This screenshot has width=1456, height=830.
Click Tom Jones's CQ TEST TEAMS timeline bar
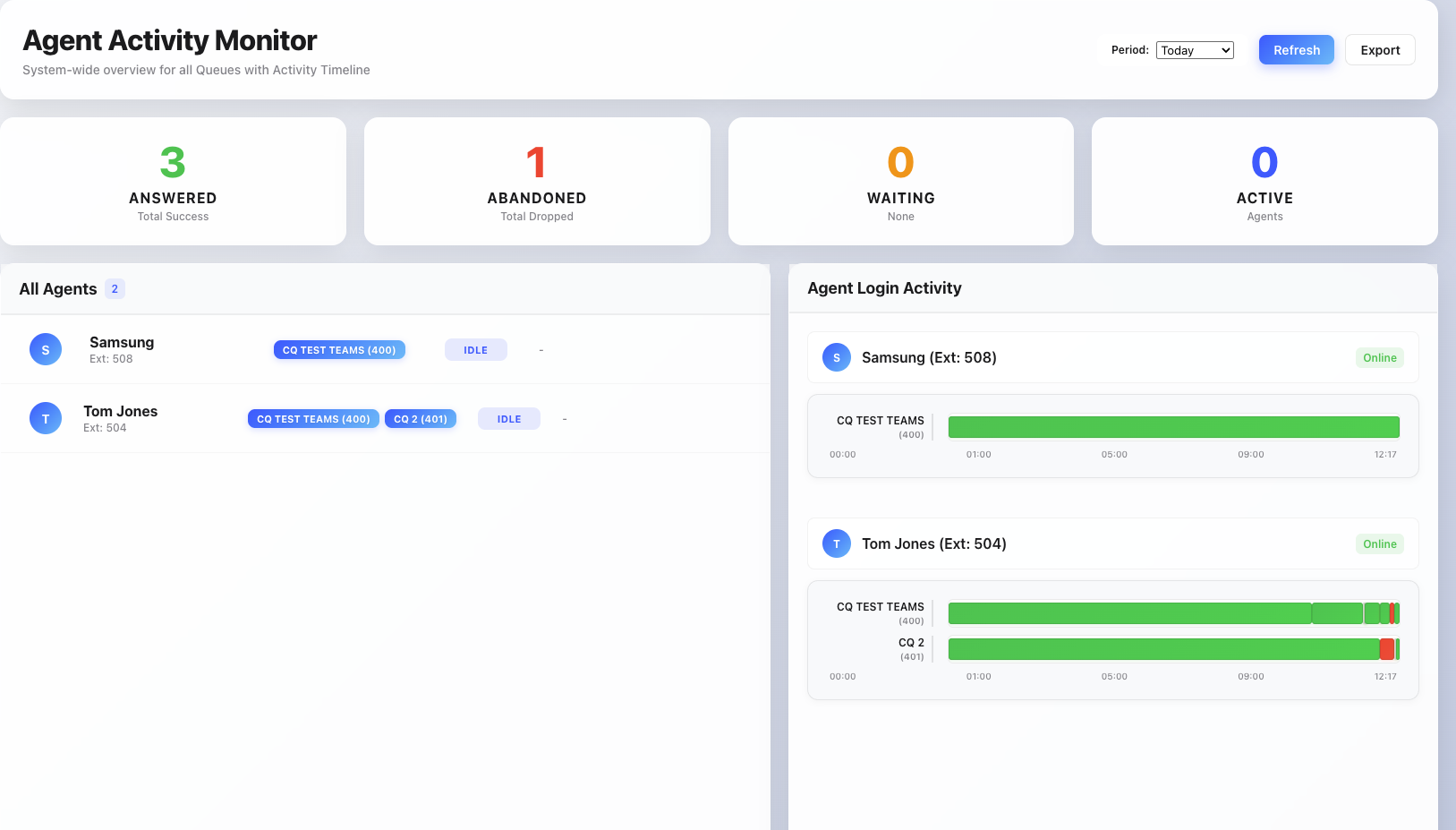(x=1129, y=613)
